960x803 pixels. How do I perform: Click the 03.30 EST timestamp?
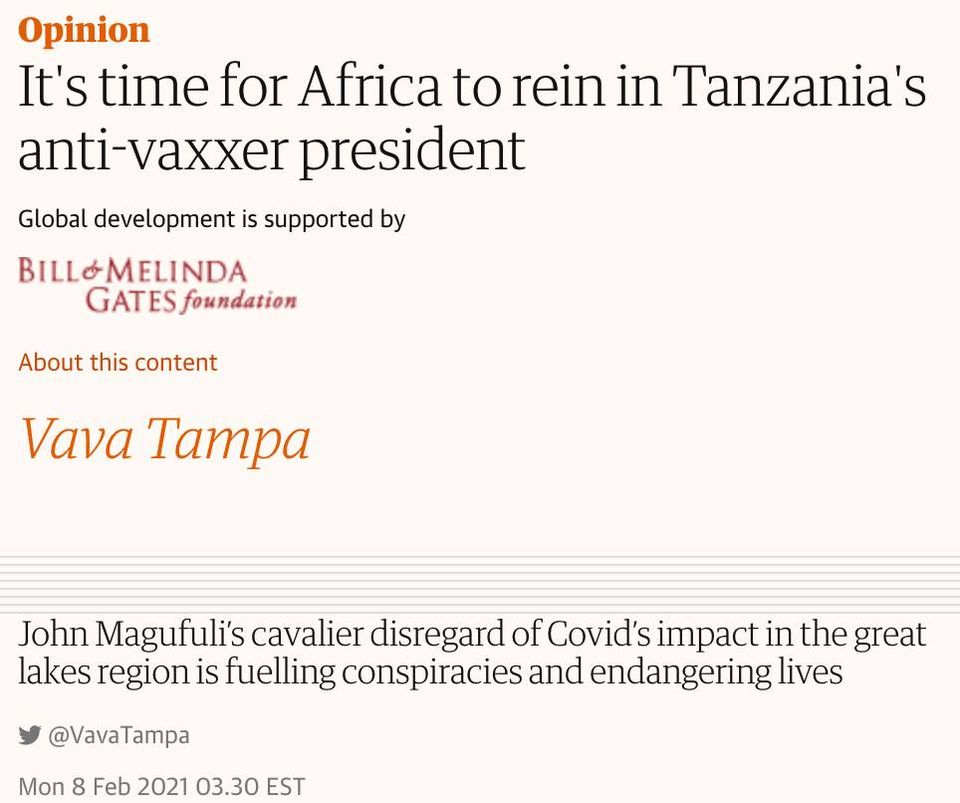click(250, 786)
